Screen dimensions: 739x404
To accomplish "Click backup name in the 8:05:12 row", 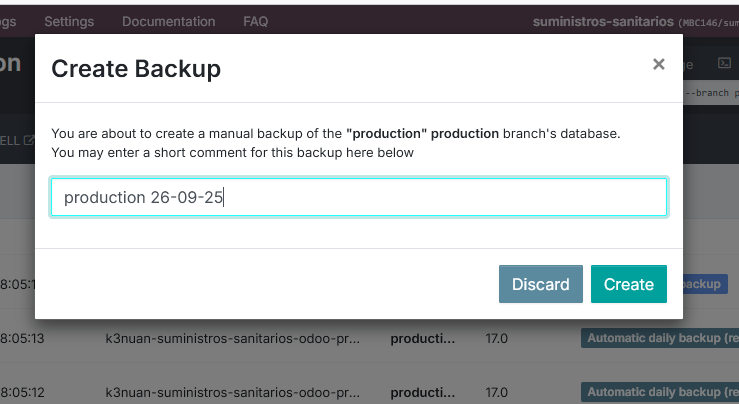I will click(x=232, y=392).
